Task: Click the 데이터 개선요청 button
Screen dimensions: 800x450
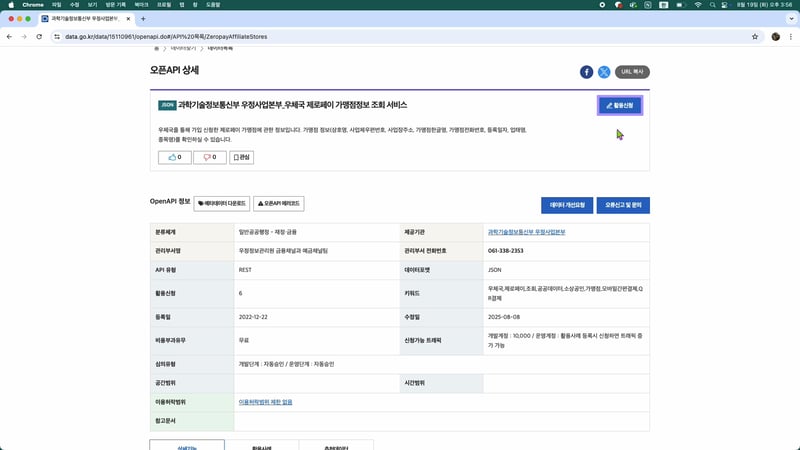Action: [567, 205]
